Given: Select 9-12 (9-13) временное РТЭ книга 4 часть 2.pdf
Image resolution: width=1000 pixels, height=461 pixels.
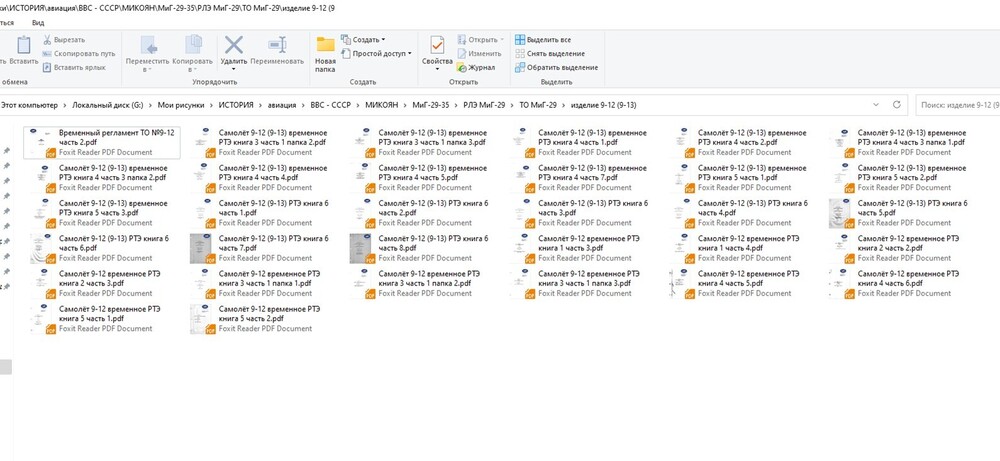Looking at the screenshot, I should 741,143.
